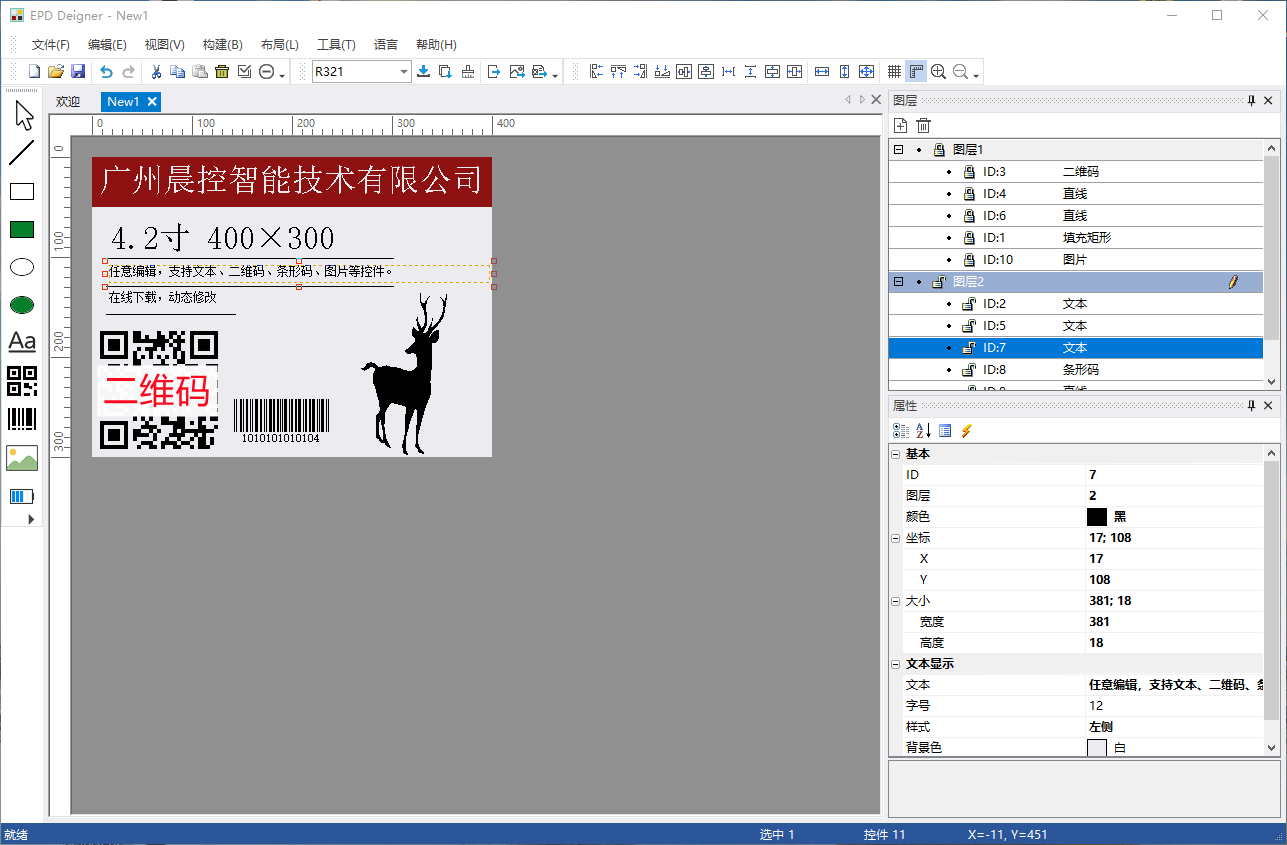The image size is (1287, 845).
Task: Select the QR code tool in toolbox
Action: 22,381
